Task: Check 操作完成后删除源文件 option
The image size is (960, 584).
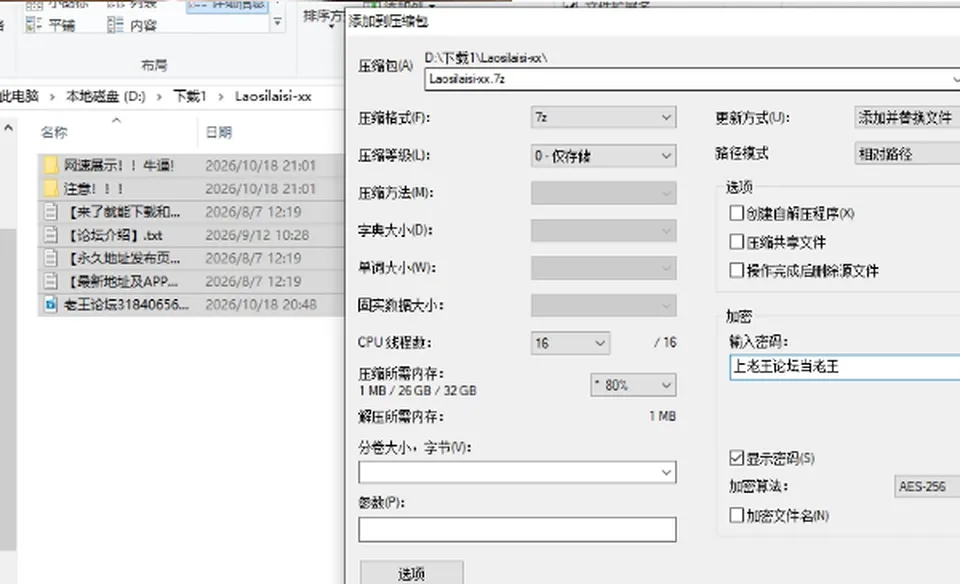Action: (737, 271)
